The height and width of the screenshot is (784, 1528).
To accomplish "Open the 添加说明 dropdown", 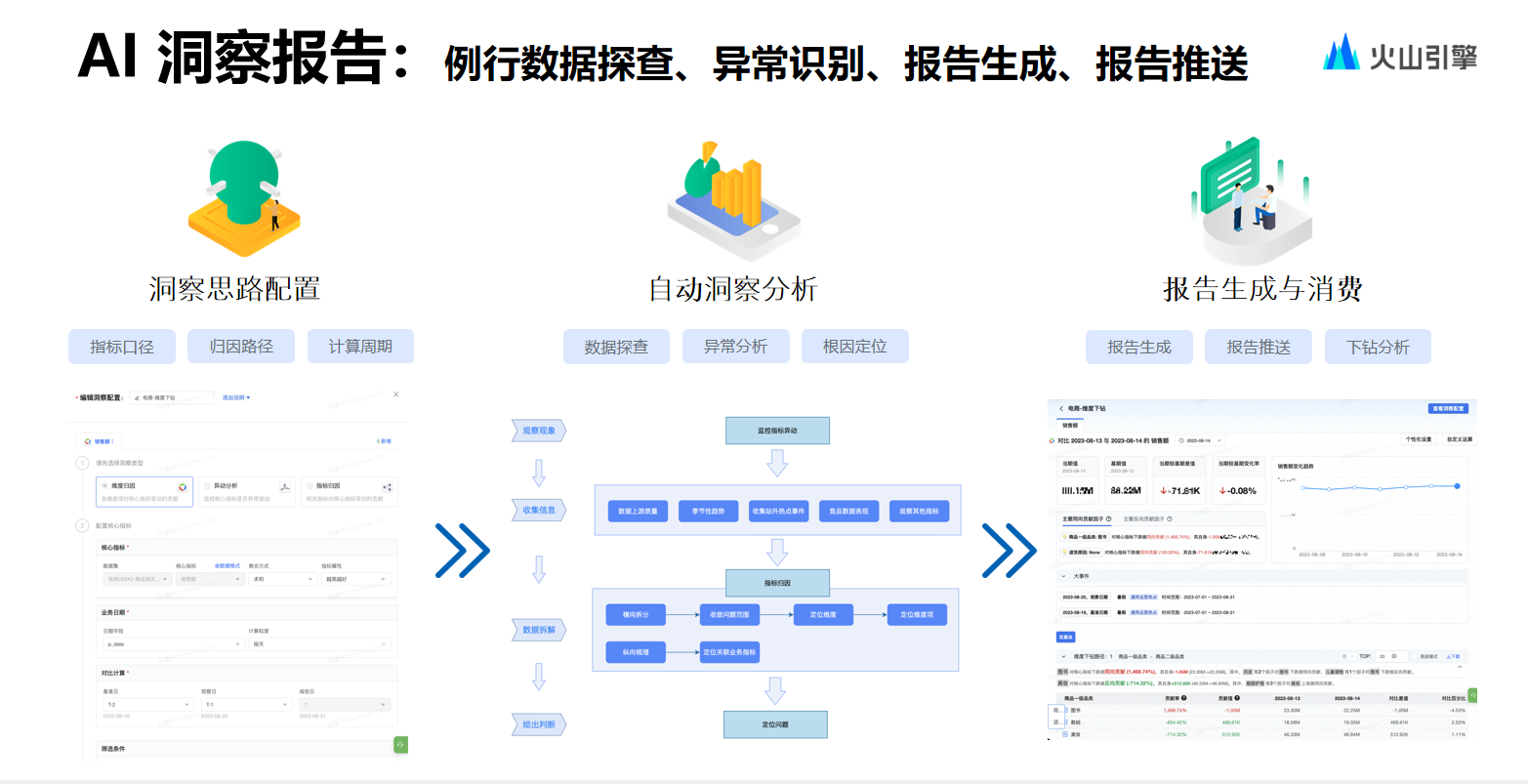I will (x=236, y=397).
